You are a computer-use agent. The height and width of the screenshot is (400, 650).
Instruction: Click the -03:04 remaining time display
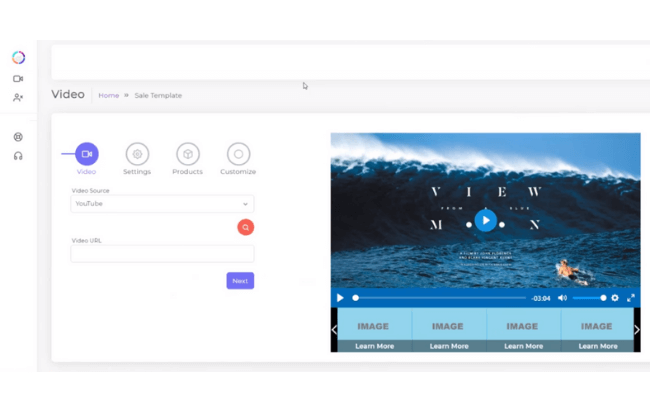pos(541,298)
